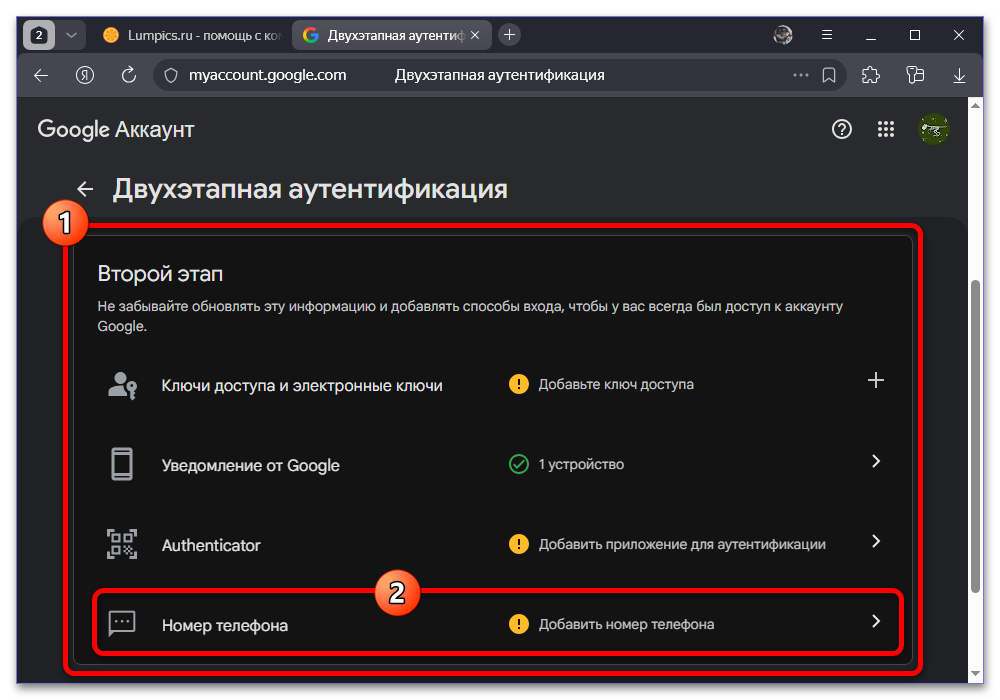Click the myaccount.google.com address field
The image size is (1000, 700).
coord(267,75)
